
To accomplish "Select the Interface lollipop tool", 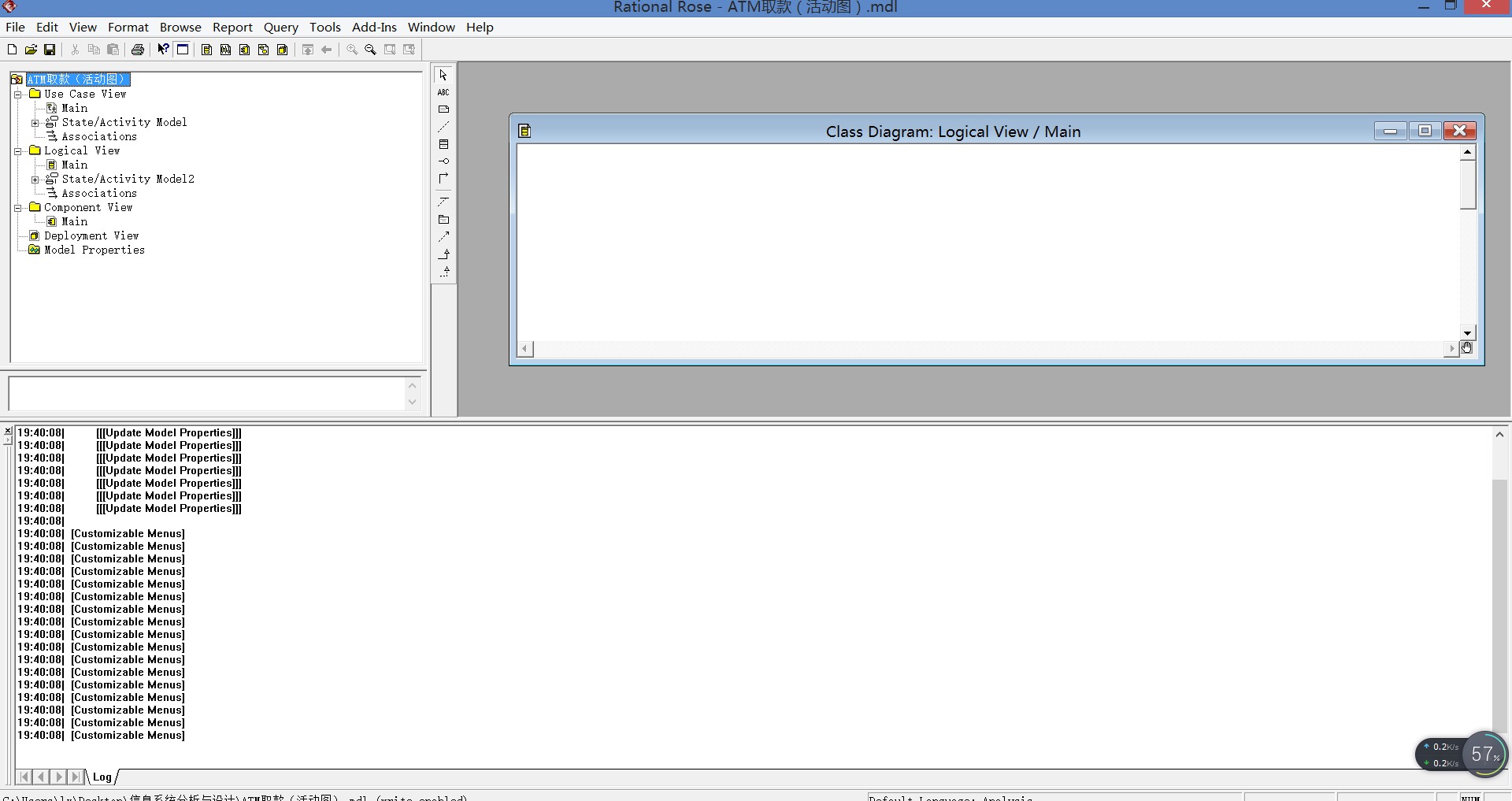I will tap(444, 161).
